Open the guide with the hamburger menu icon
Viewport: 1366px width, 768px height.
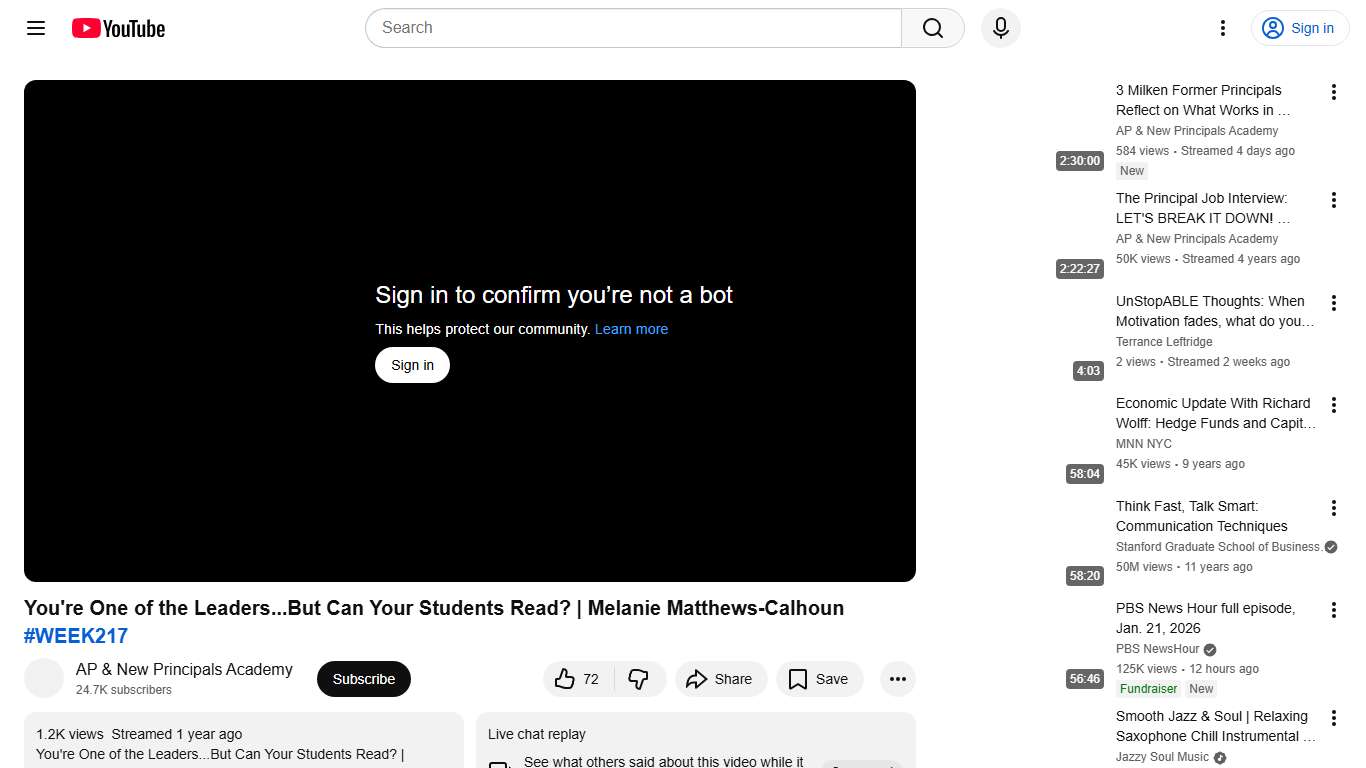35,28
